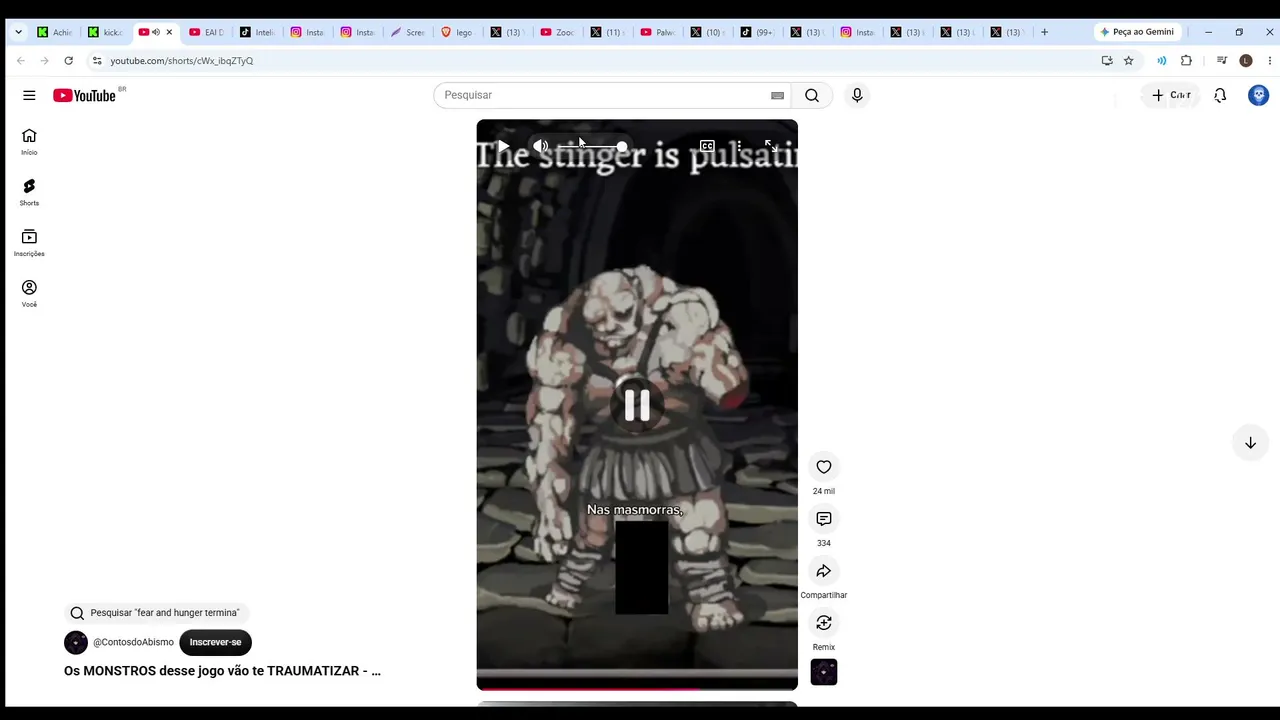Close the active YouTube Shorts tab

point(169,32)
